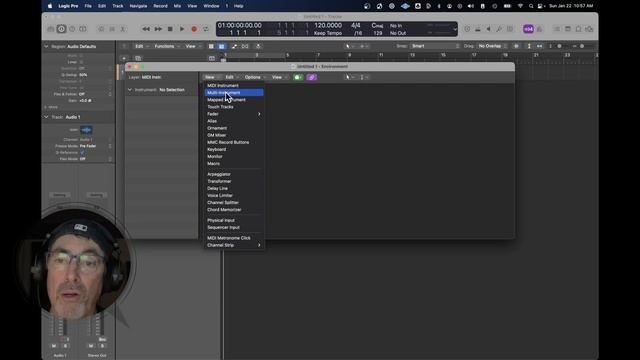The width and height of the screenshot is (640, 360).
Task: Select MIDI Metronome Click menu entry
Action: 234,238
